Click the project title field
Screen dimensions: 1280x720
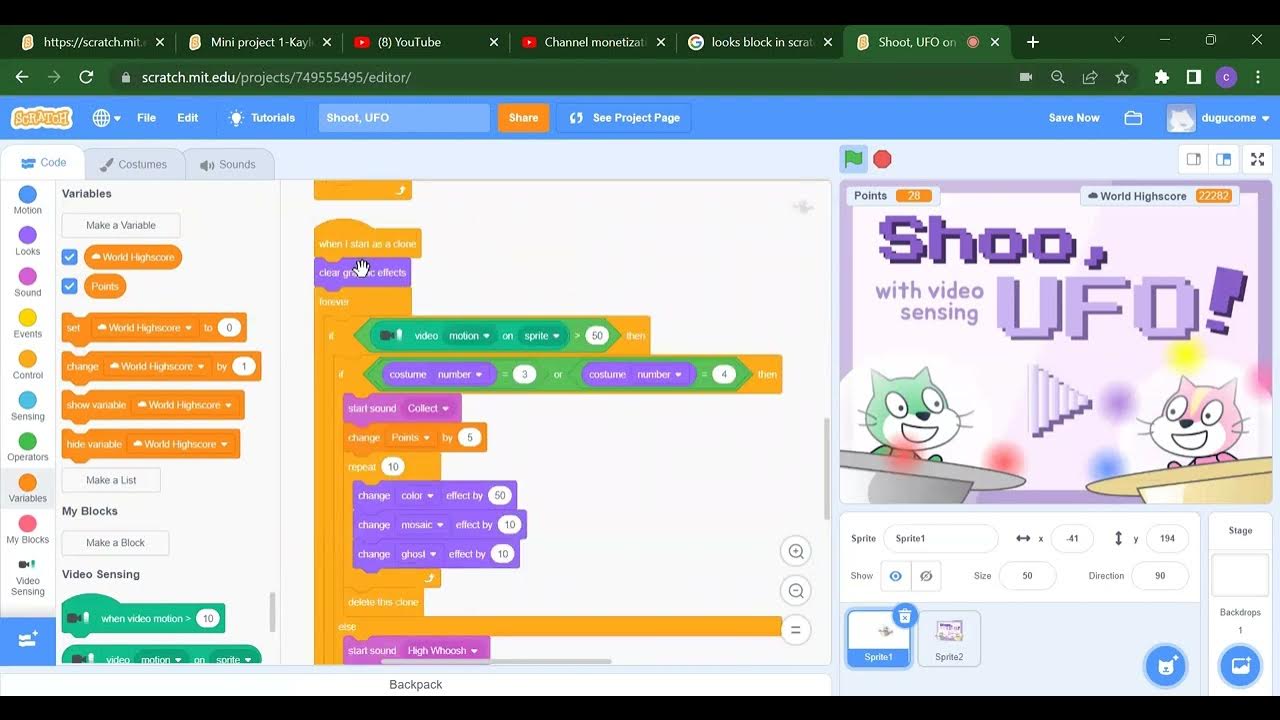pyautogui.click(x=404, y=118)
